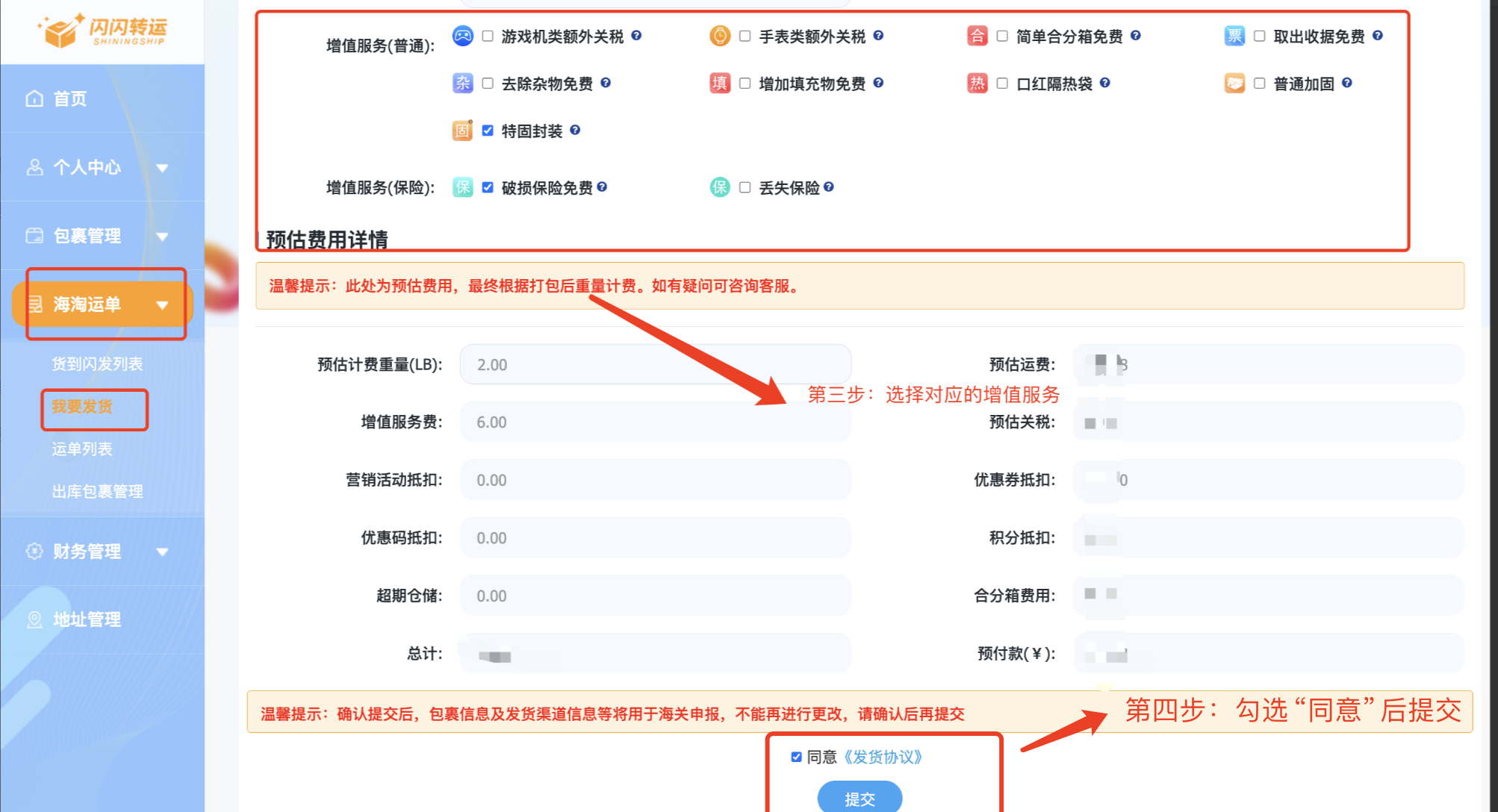Click help icon next to 破损保险免费
This screenshot has height=812, width=1498.
(602, 187)
